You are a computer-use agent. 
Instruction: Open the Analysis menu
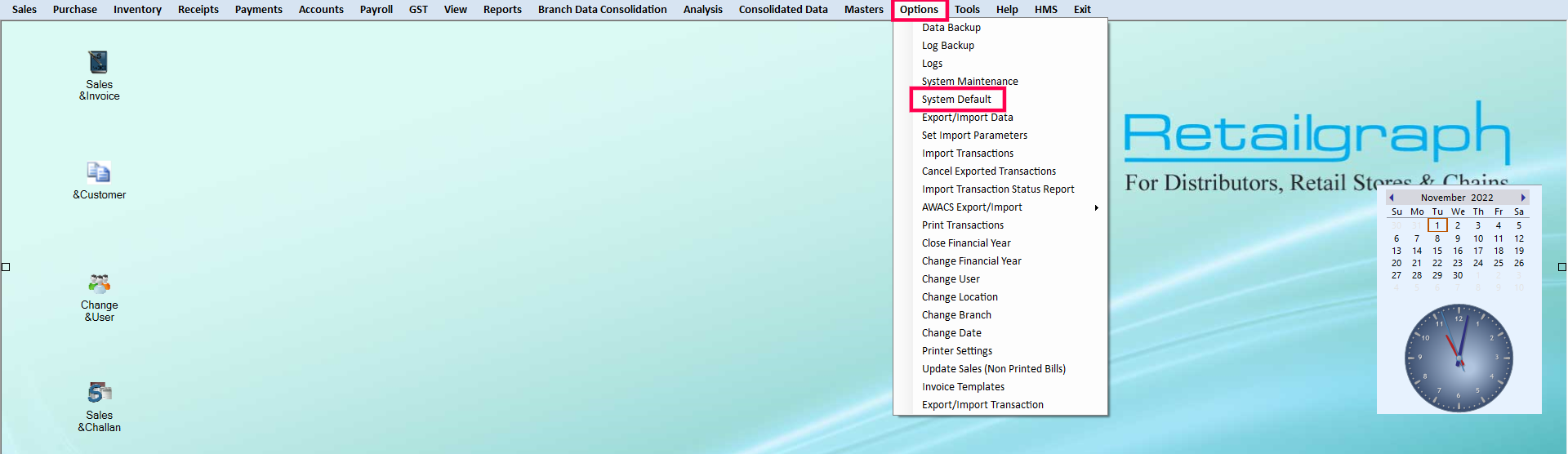tap(703, 10)
